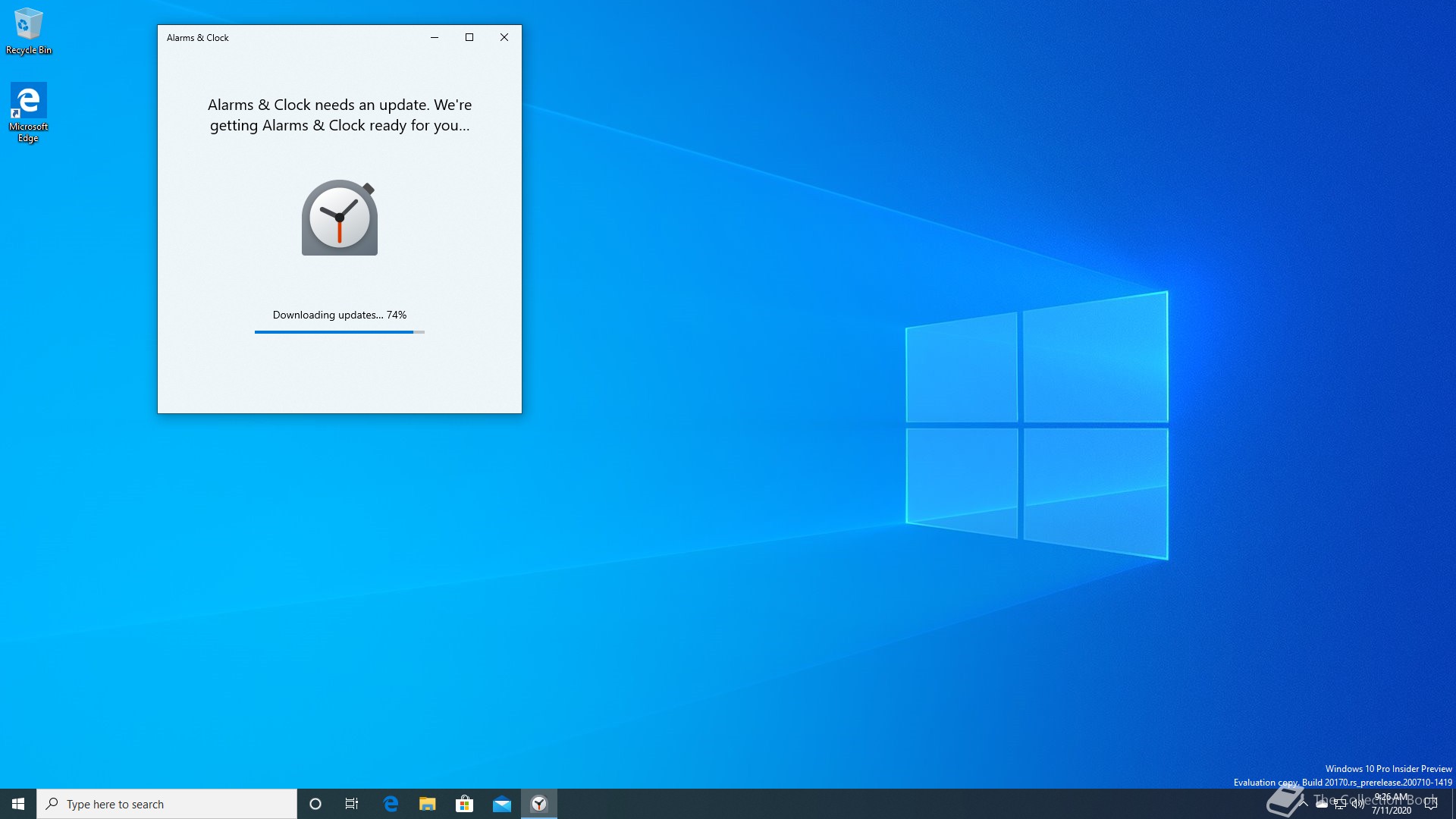Close the Alarms & Clock window
1456x819 pixels.
(504, 37)
